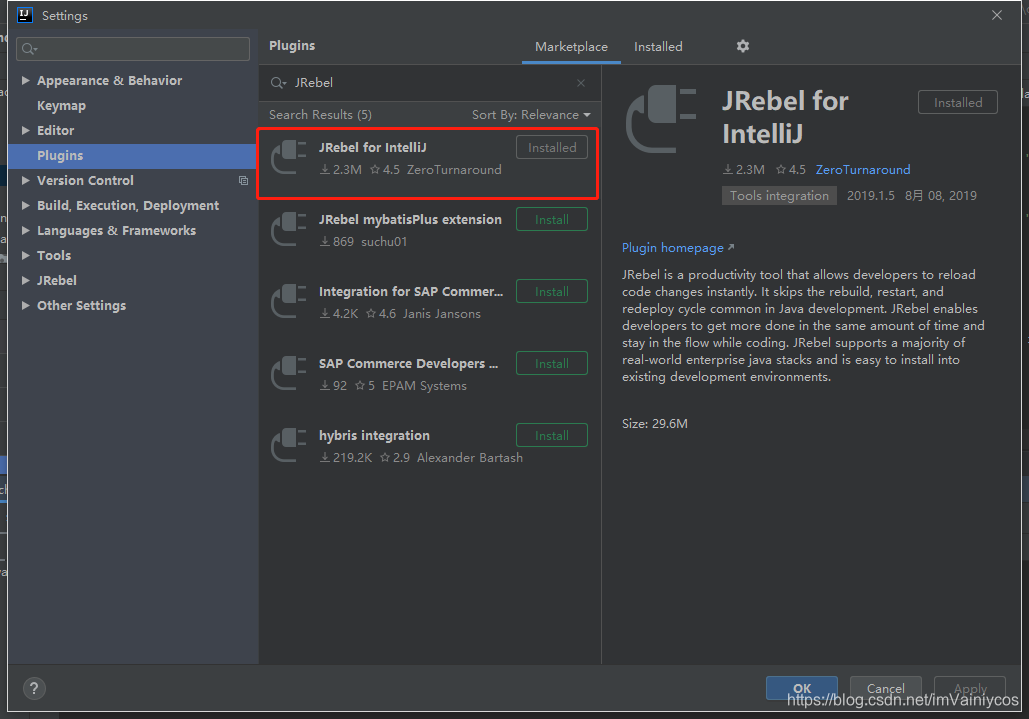Screen dimensions: 1029x719
Task: Click the hybris integration plugin icon
Action: coord(289,446)
